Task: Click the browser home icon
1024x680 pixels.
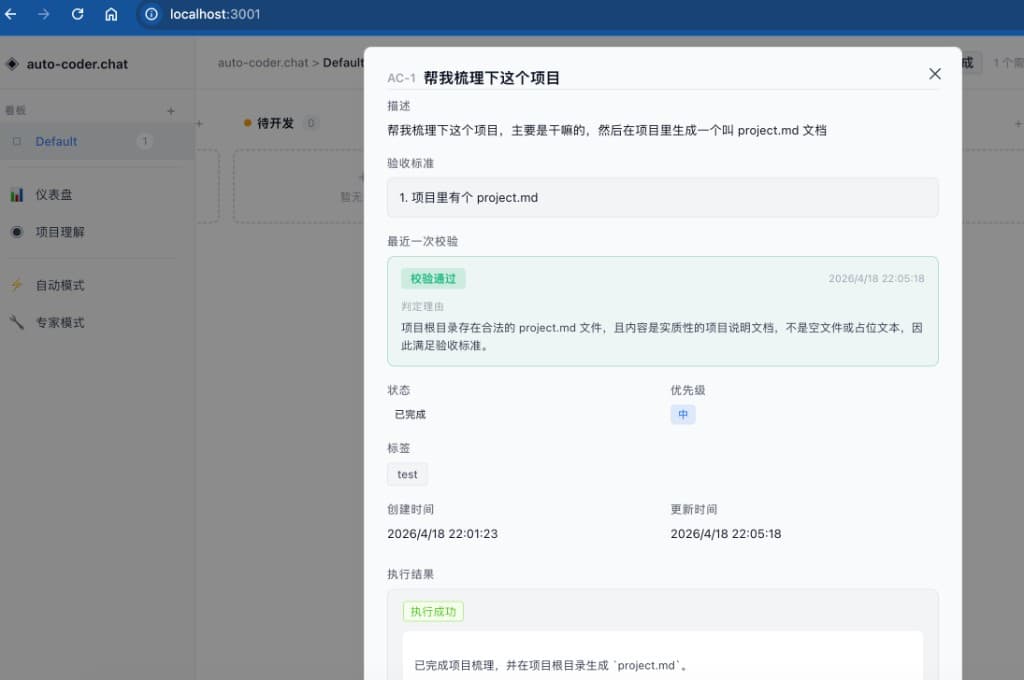Action: (x=111, y=15)
